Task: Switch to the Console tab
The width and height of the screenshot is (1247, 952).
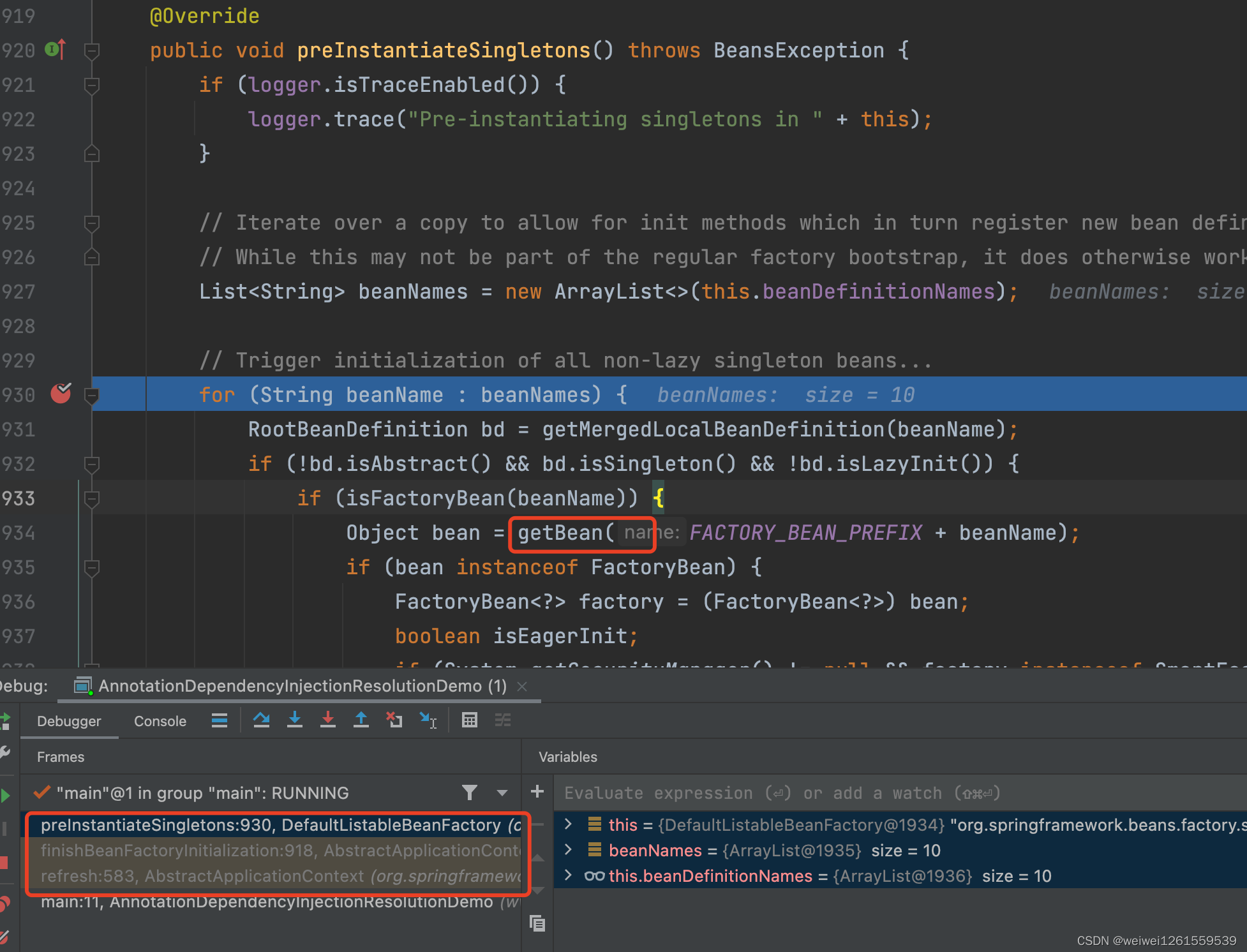Action: (160, 721)
